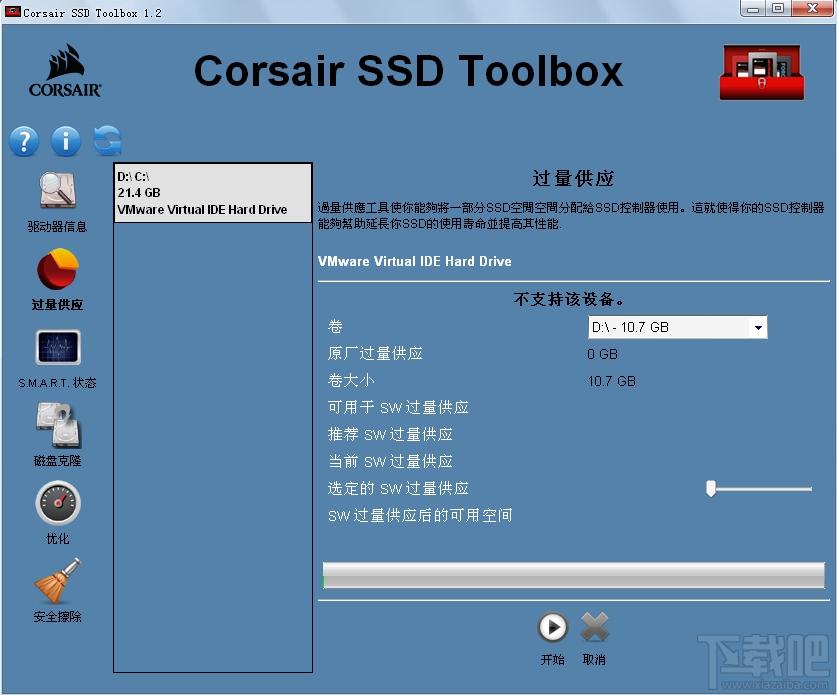The height and width of the screenshot is (695, 837).
Task: Click the 当前 SW 过量供应 label
Action: (390, 461)
